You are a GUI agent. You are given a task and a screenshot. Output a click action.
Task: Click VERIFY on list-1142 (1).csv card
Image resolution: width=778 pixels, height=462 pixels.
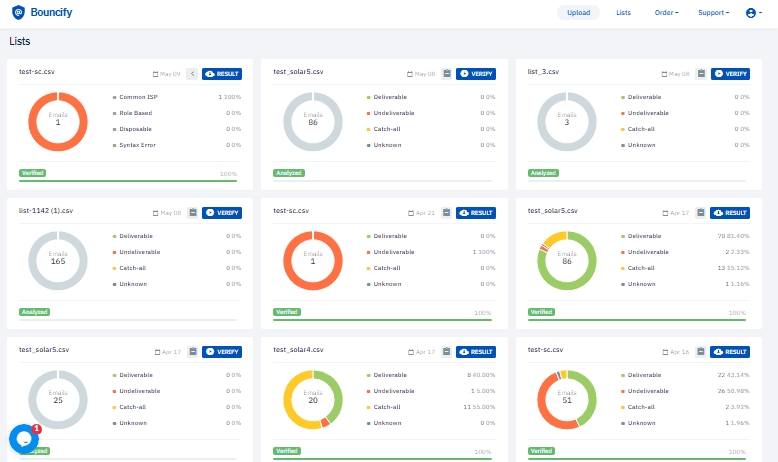[x=222, y=212]
